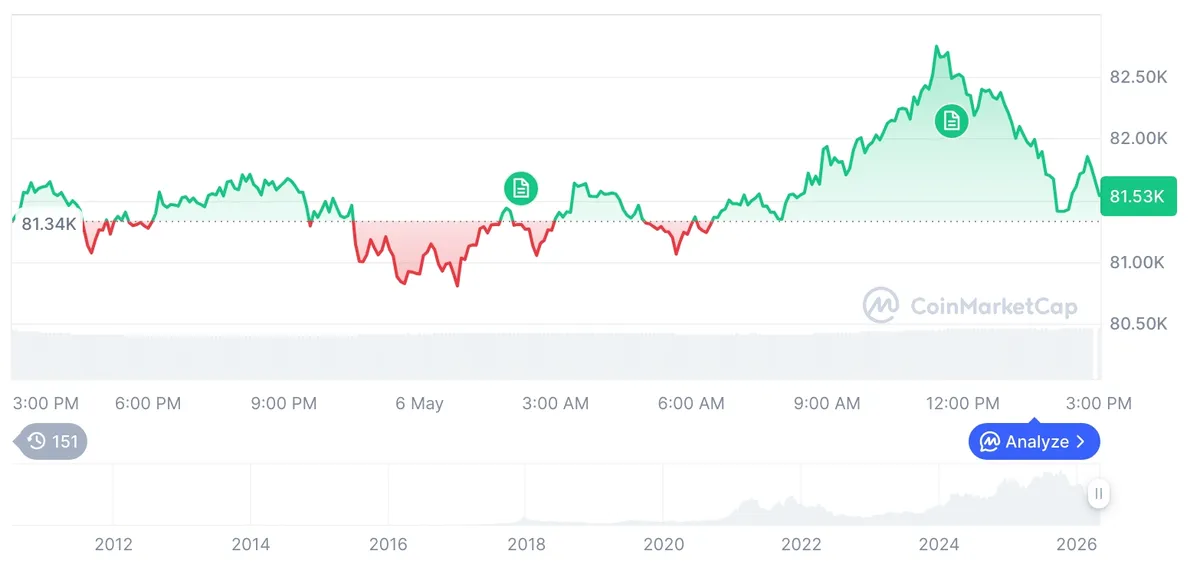Click the 6 May date label on the time axis

click(x=419, y=404)
